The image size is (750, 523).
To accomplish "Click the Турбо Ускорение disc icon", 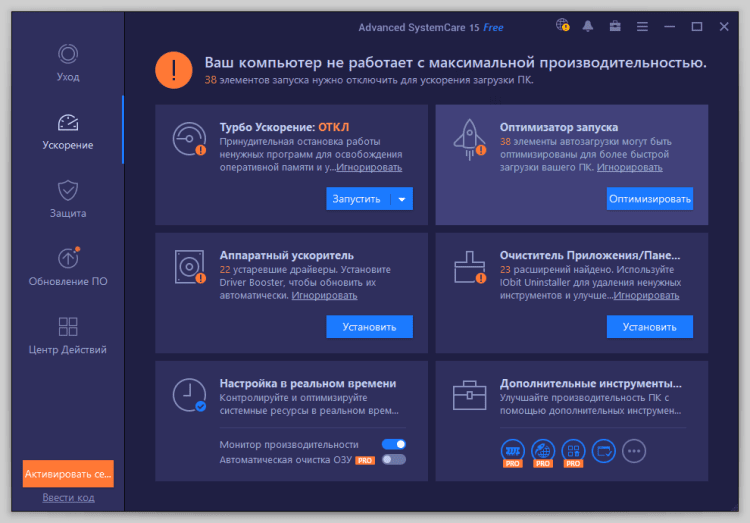I will coord(189,139).
